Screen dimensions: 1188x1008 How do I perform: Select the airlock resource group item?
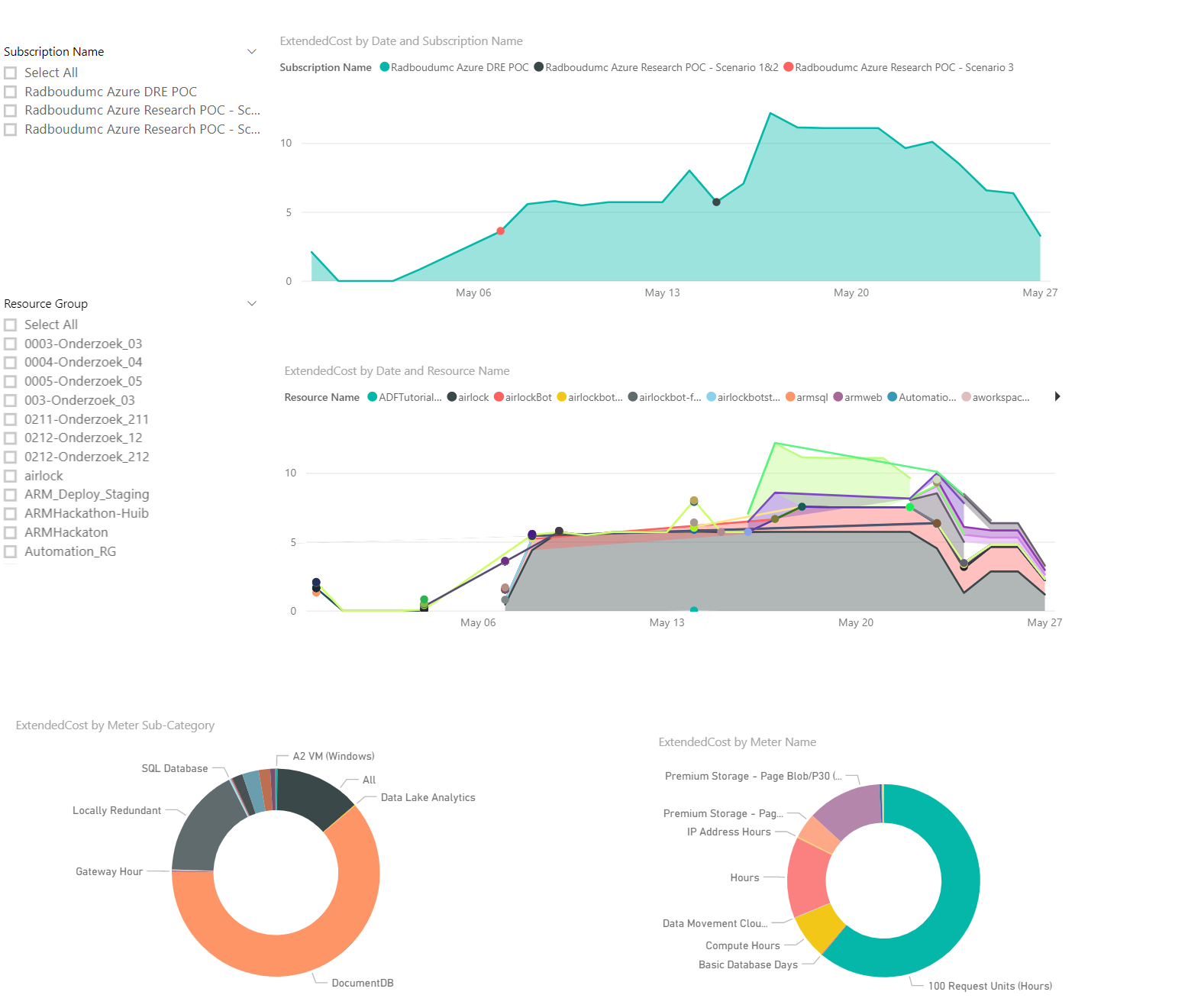pos(44,476)
